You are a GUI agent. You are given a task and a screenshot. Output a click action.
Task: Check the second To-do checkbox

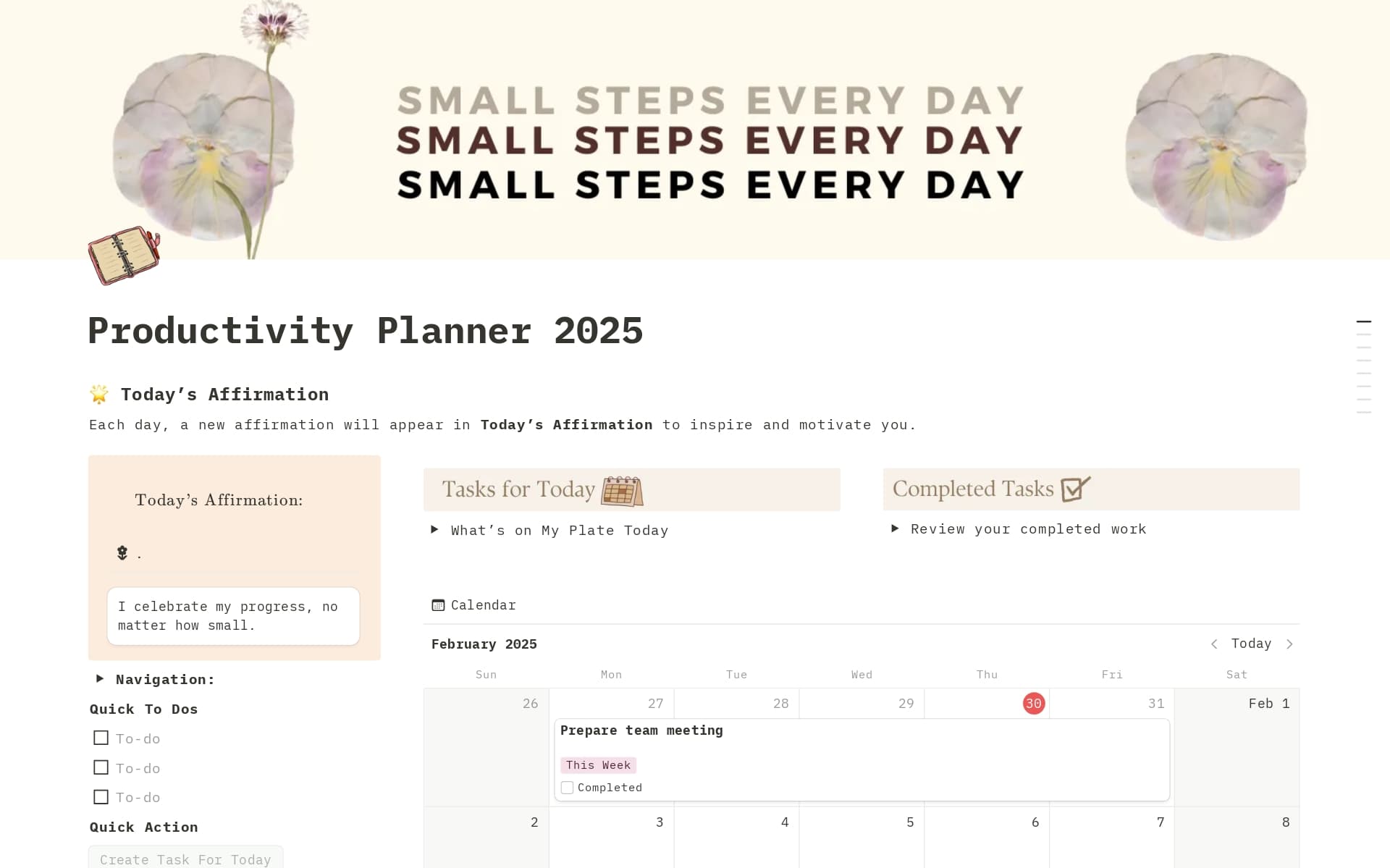click(100, 767)
